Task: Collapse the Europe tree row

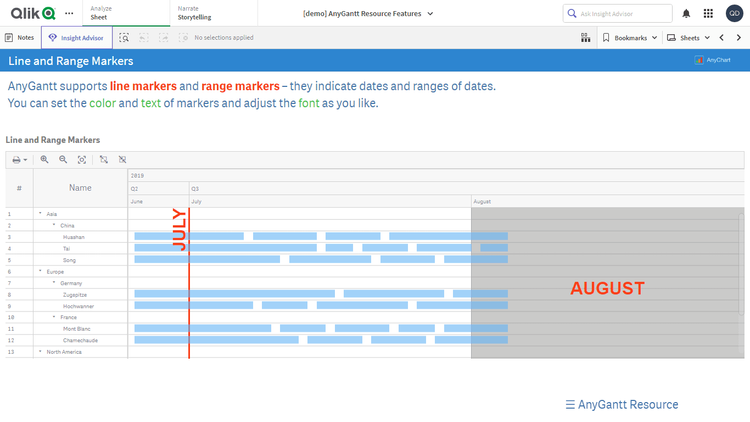Action: click(40, 271)
